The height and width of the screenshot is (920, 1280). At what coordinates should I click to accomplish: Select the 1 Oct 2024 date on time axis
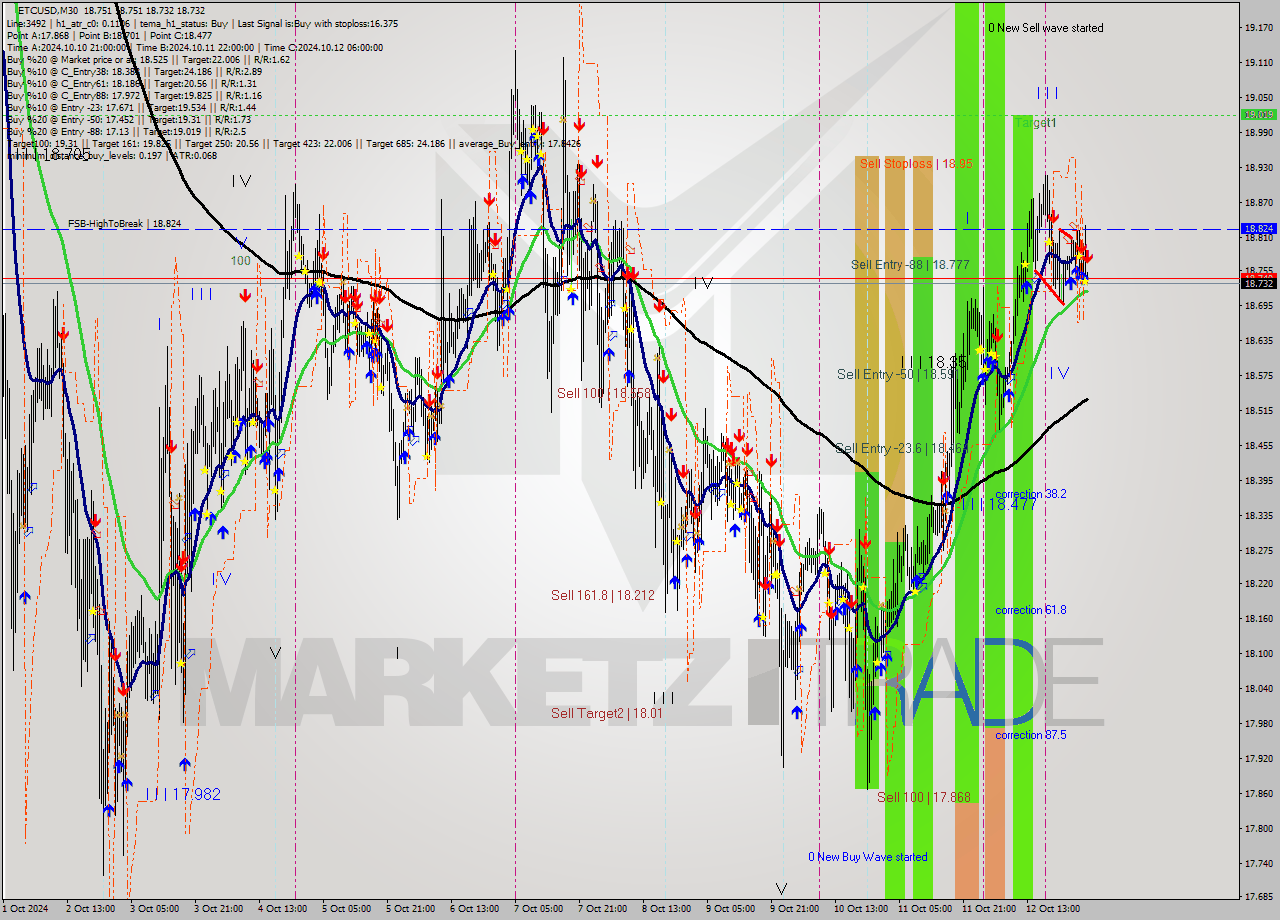pos(25,909)
